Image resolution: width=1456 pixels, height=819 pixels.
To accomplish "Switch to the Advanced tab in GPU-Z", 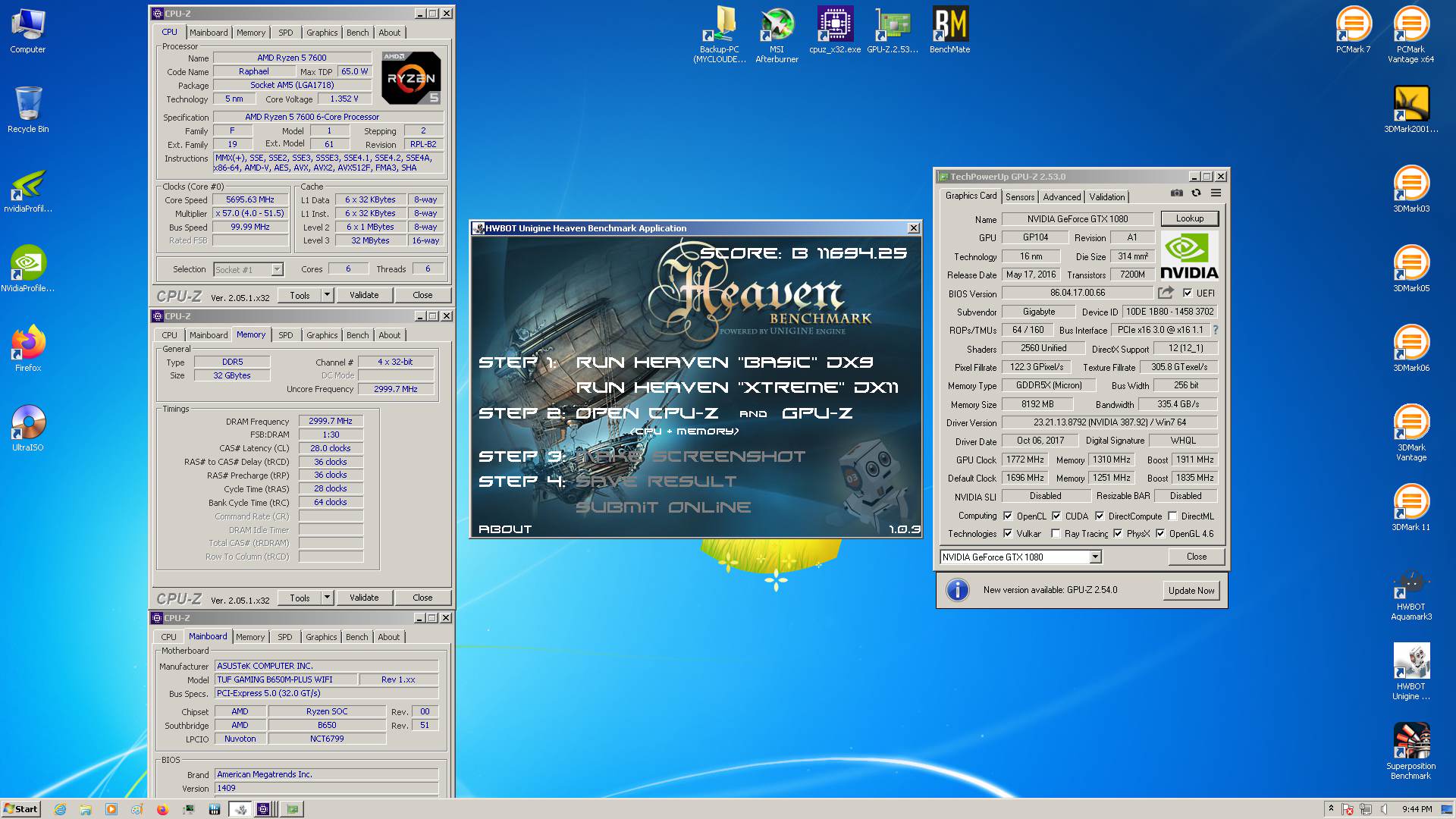I will (1062, 196).
